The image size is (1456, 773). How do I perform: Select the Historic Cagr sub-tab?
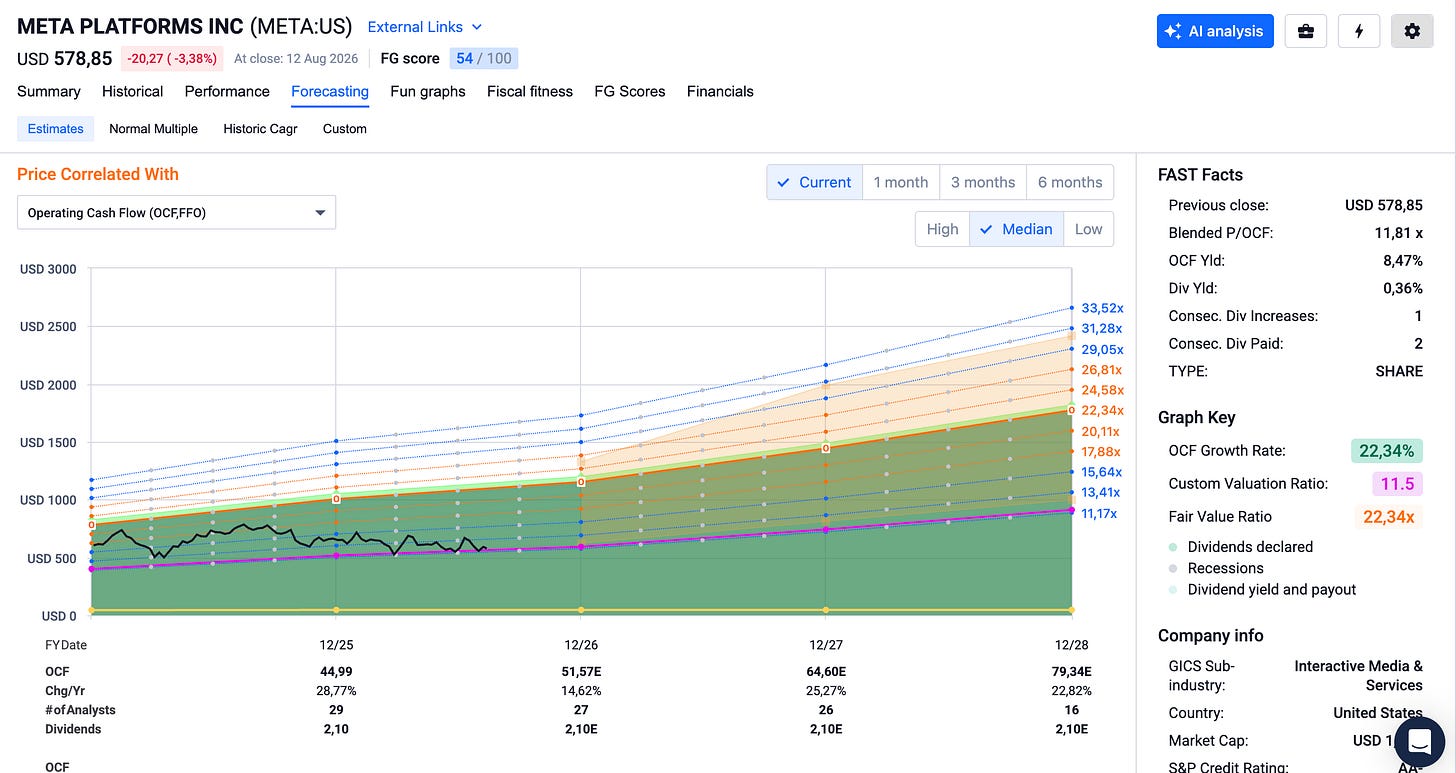(x=260, y=128)
